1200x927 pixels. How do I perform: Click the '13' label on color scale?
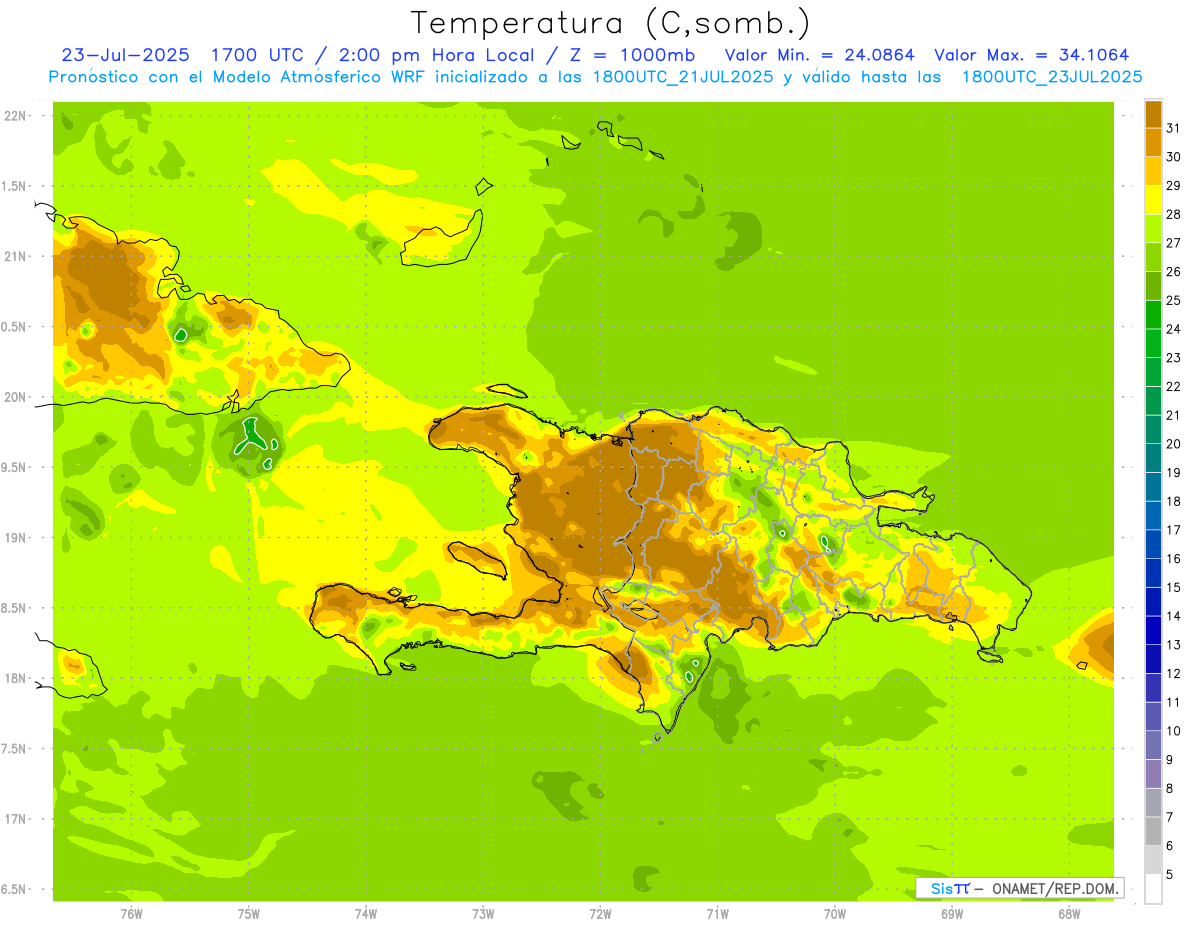coord(1173,645)
